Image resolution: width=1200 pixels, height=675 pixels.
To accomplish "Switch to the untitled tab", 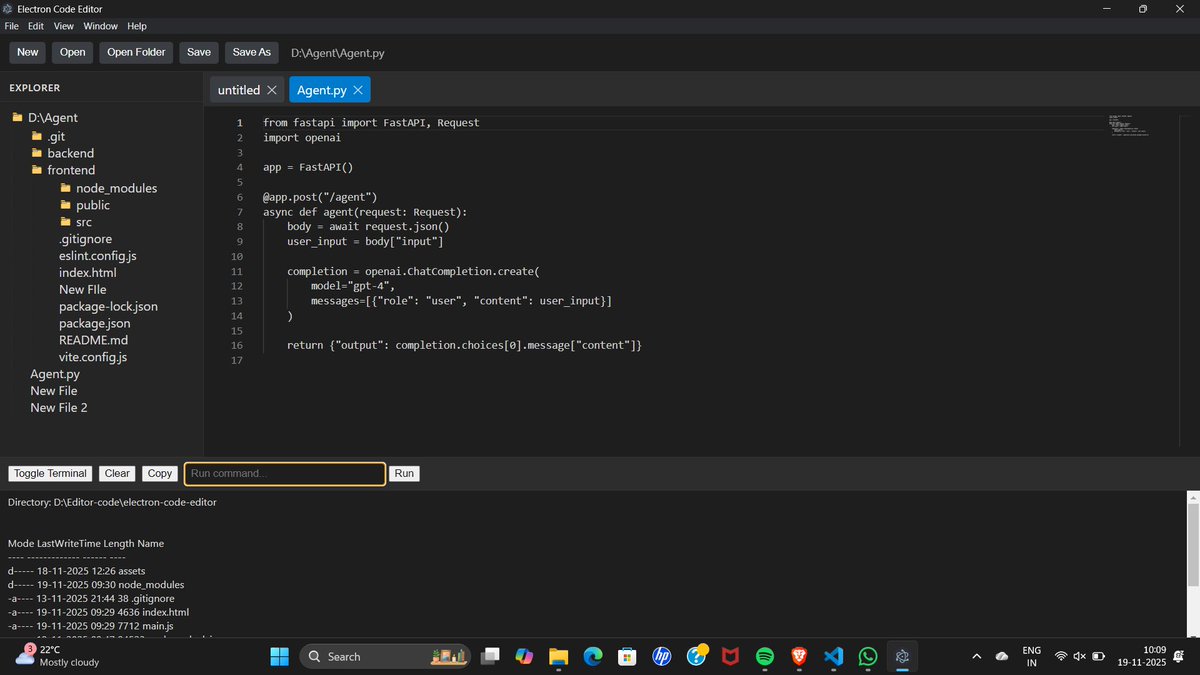I will pos(238,89).
